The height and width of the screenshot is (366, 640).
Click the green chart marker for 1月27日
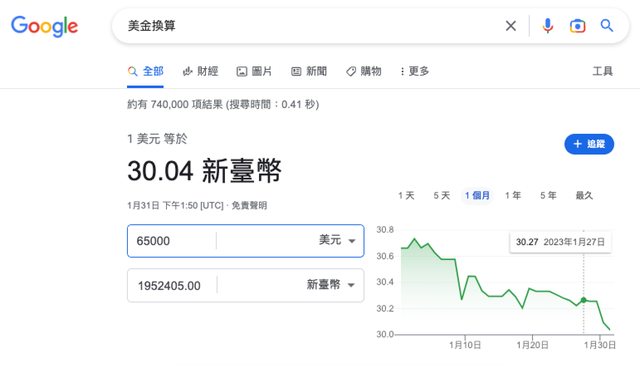click(584, 300)
